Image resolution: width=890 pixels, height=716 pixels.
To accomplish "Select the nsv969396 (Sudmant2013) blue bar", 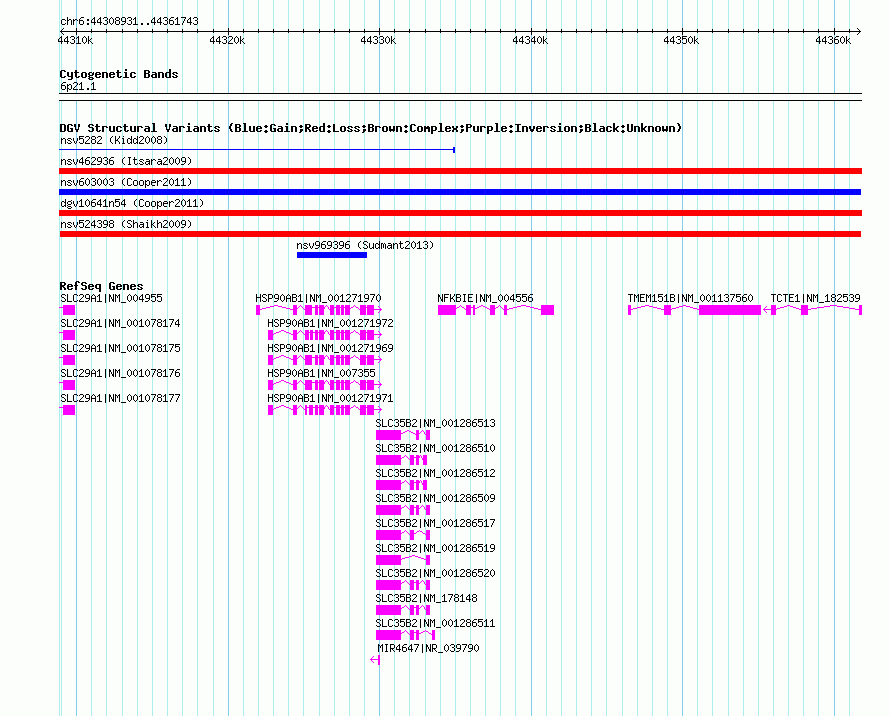I will tap(332, 255).
